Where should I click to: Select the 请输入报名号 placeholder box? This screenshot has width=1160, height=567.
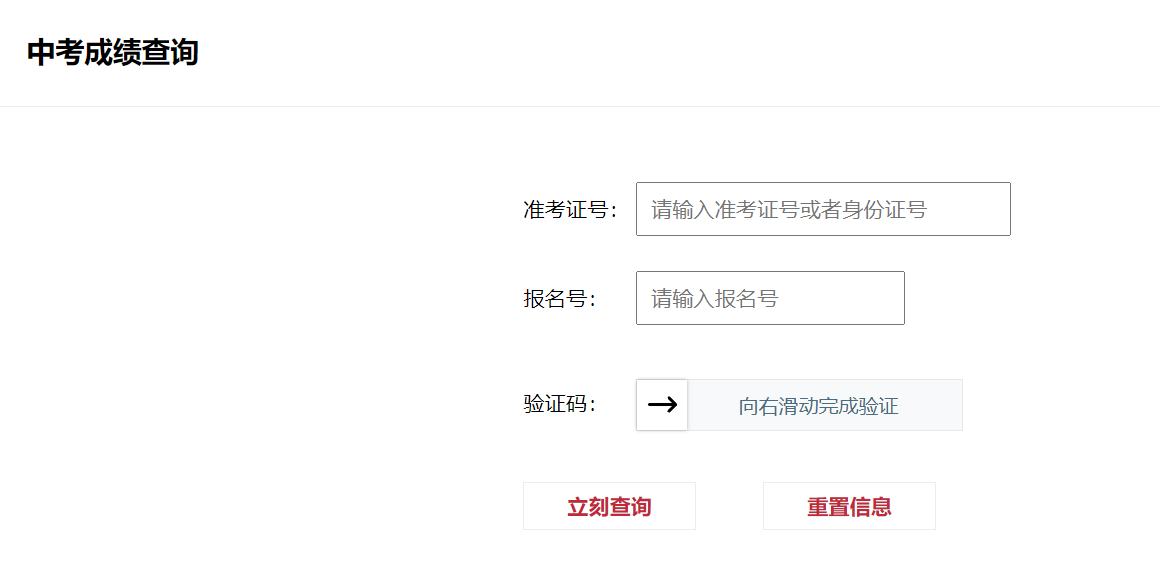click(770, 298)
